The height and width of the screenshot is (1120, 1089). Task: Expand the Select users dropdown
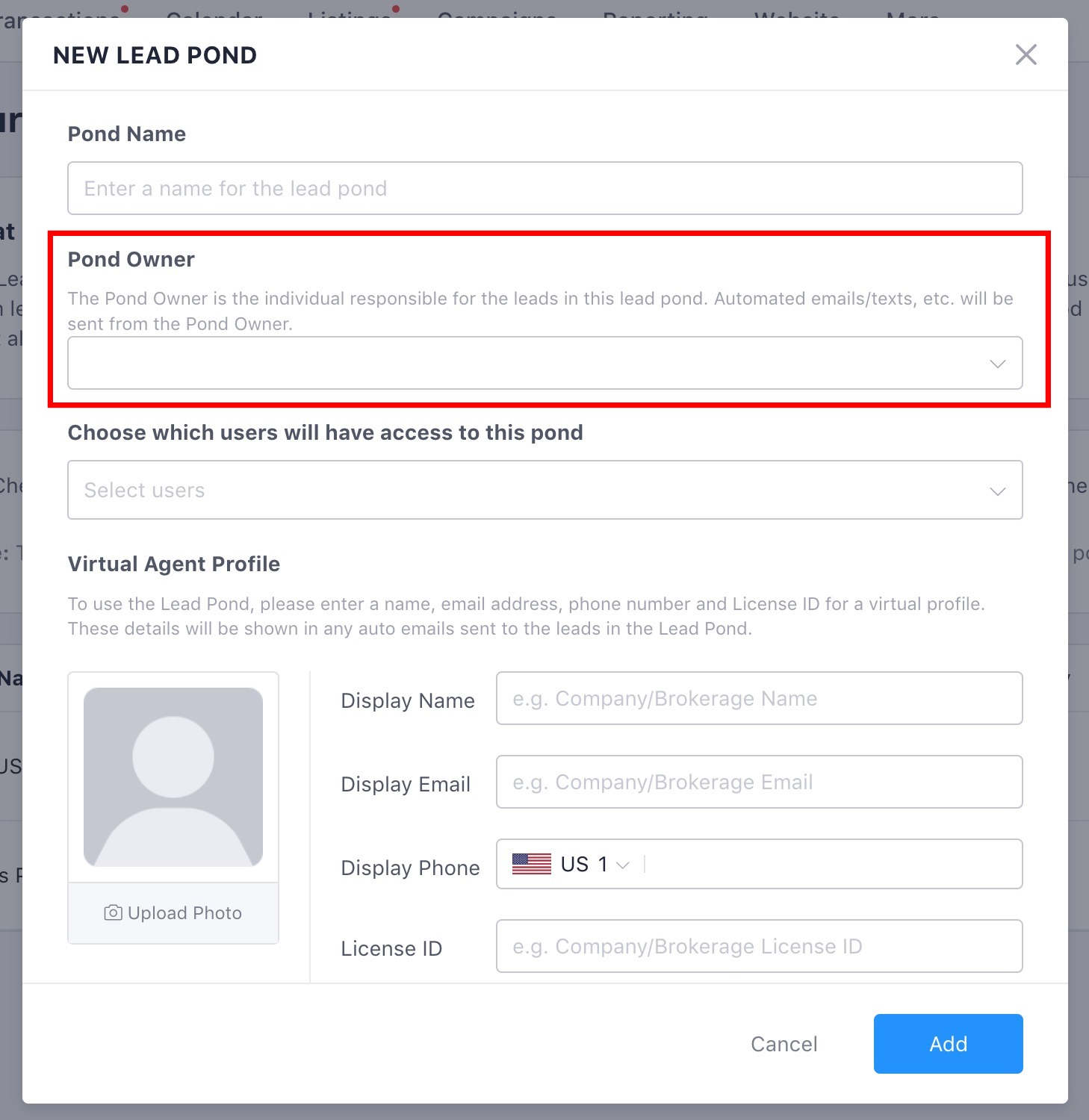544,490
